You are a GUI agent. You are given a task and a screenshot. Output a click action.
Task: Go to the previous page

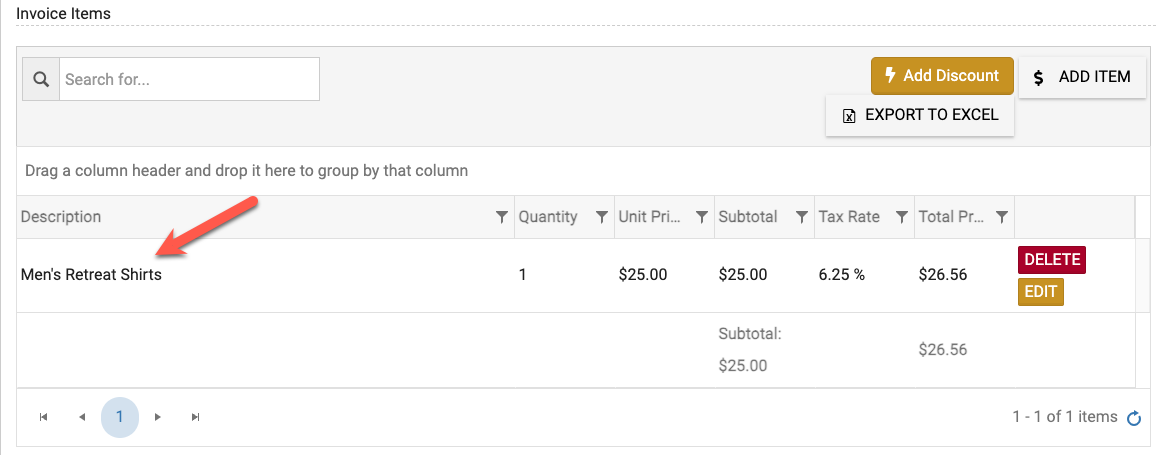point(81,417)
